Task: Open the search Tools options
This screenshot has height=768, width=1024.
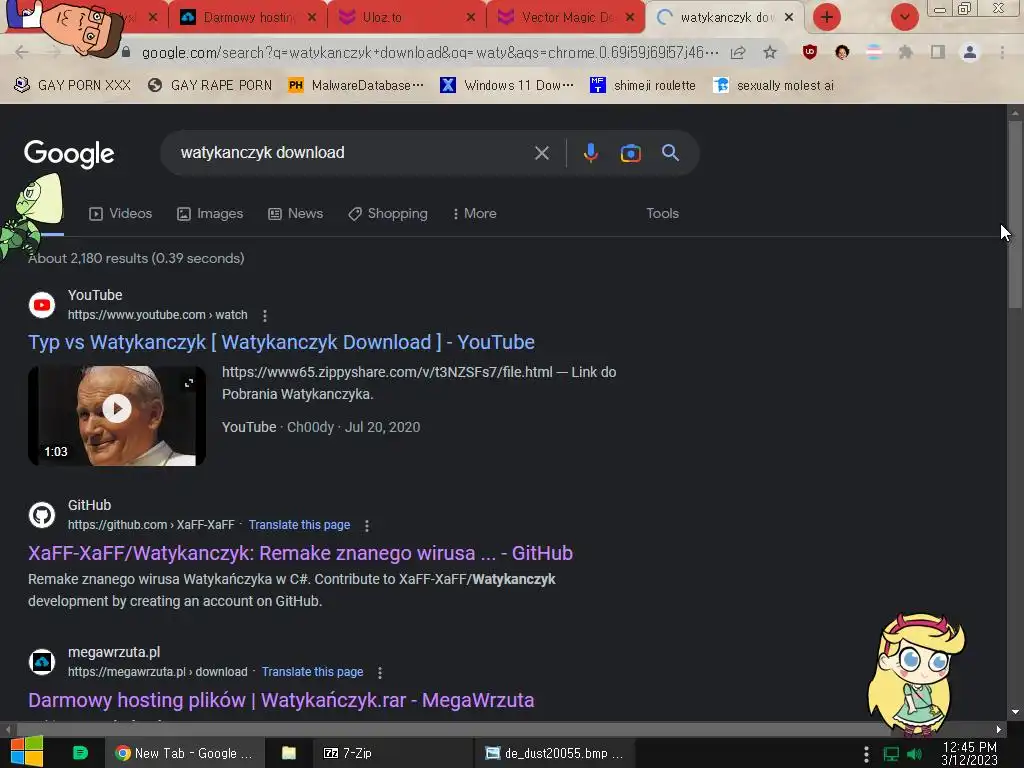Action: pos(662,214)
